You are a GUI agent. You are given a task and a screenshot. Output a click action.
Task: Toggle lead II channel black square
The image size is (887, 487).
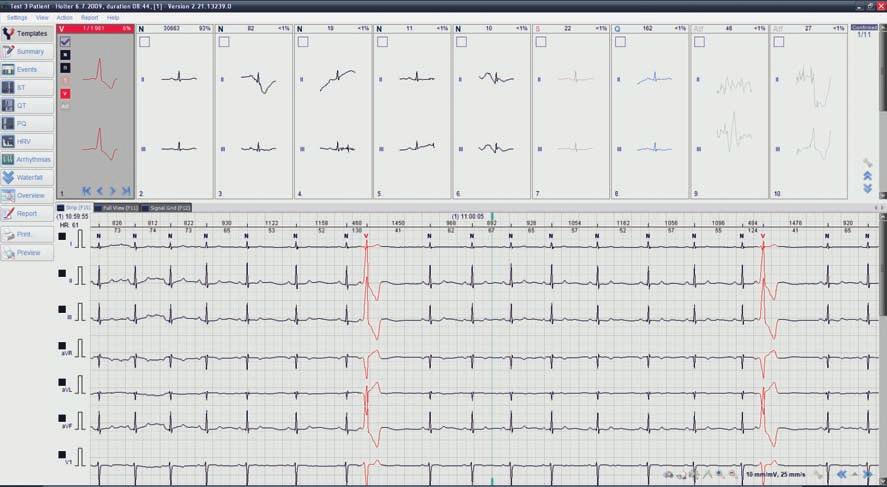[62, 273]
